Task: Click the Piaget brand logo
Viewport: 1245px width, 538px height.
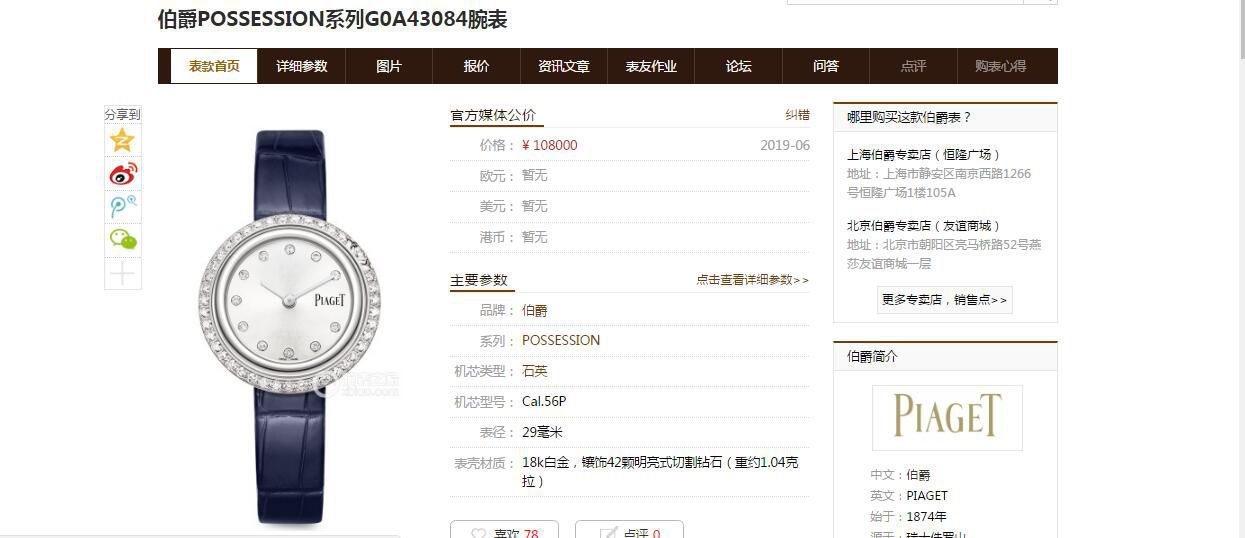Action: tap(946, 417)
